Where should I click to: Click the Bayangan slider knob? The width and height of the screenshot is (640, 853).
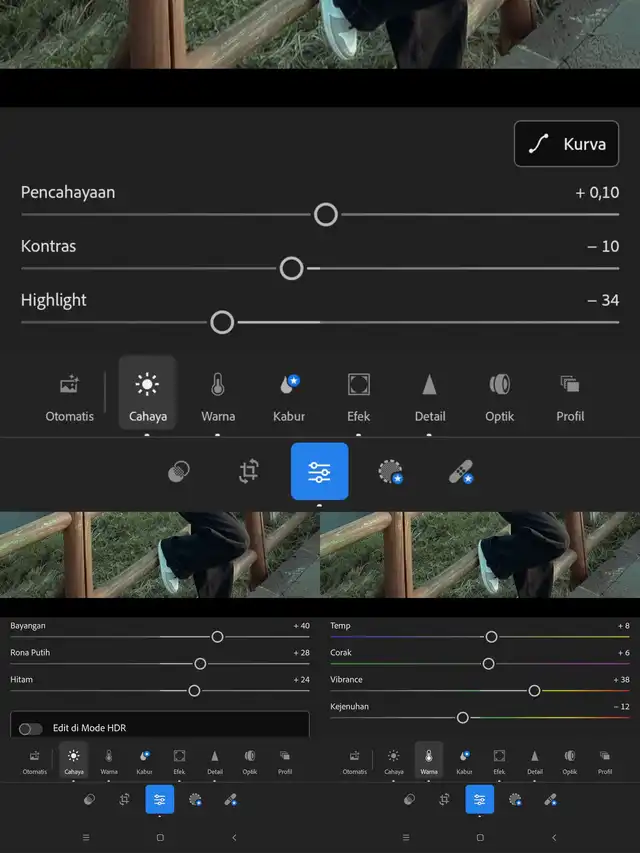pos(217,636)
